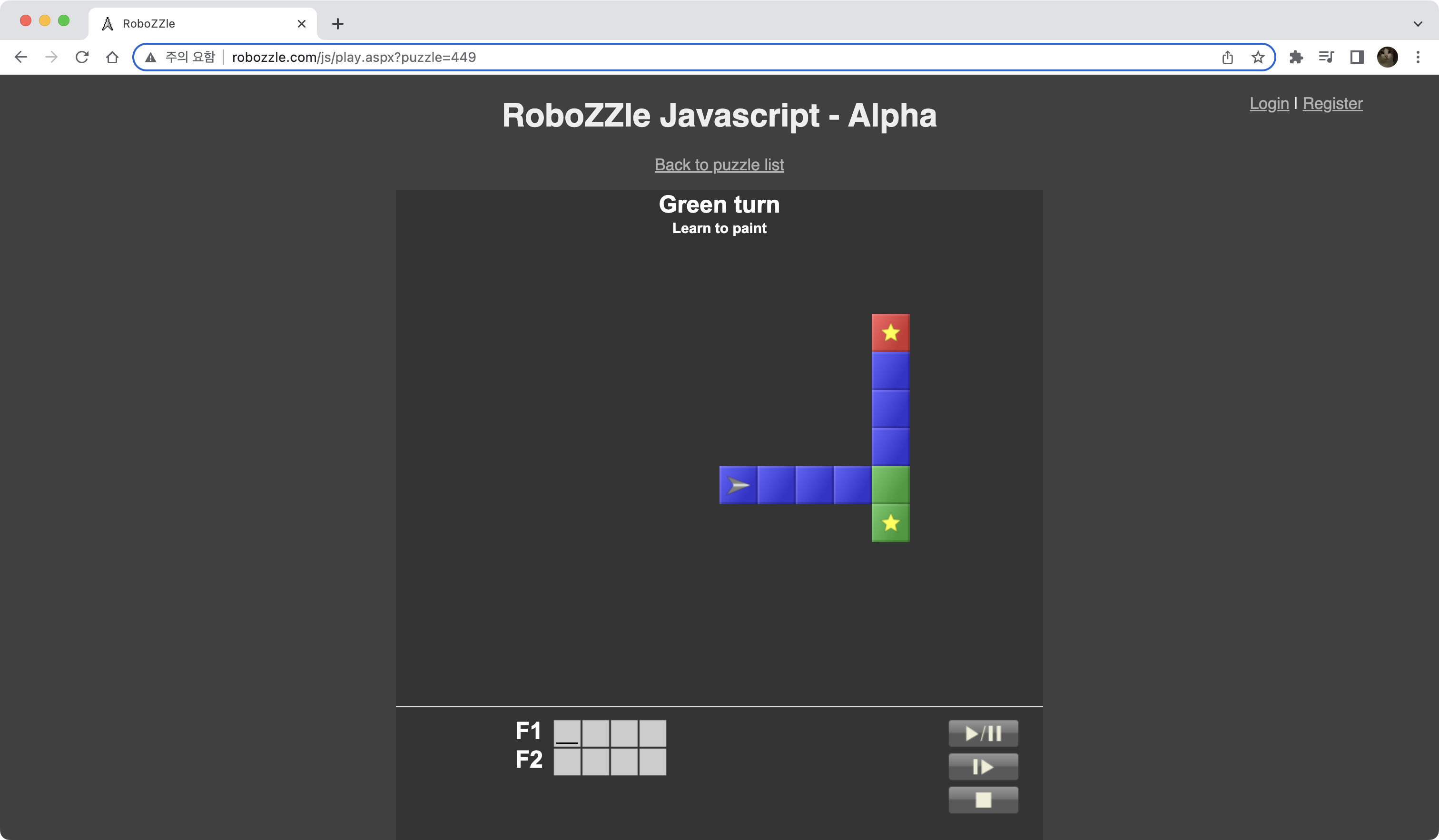The image size is (1439, 840).
Task: Select the second F2 program slot
Action: coord(596,762)
